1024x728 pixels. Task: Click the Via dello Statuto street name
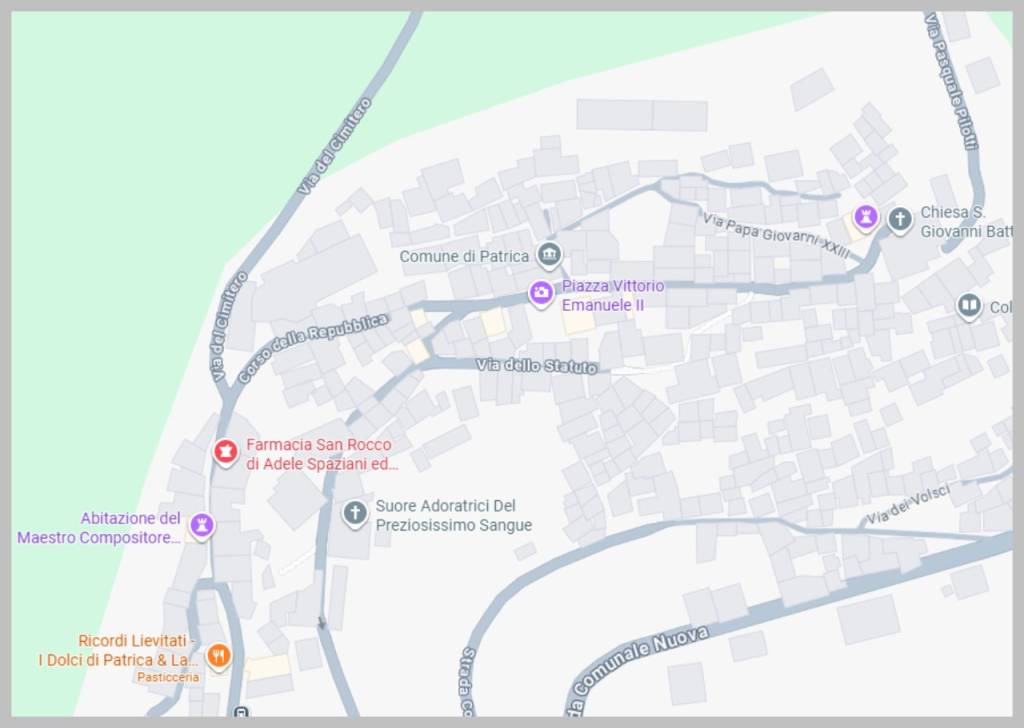coord(536,366)
